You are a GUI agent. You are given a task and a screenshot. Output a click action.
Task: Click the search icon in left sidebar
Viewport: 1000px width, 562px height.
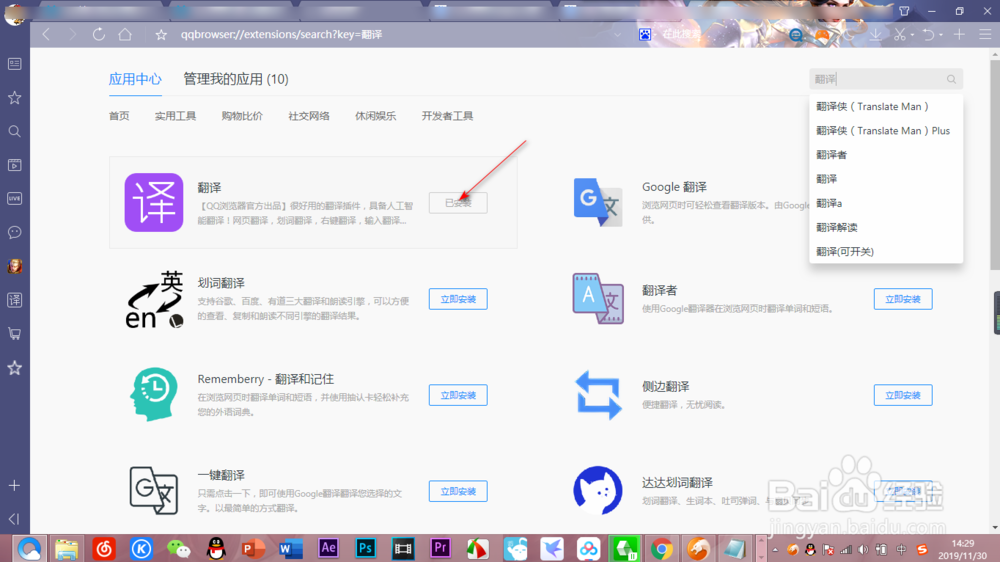tap(15, 131)
